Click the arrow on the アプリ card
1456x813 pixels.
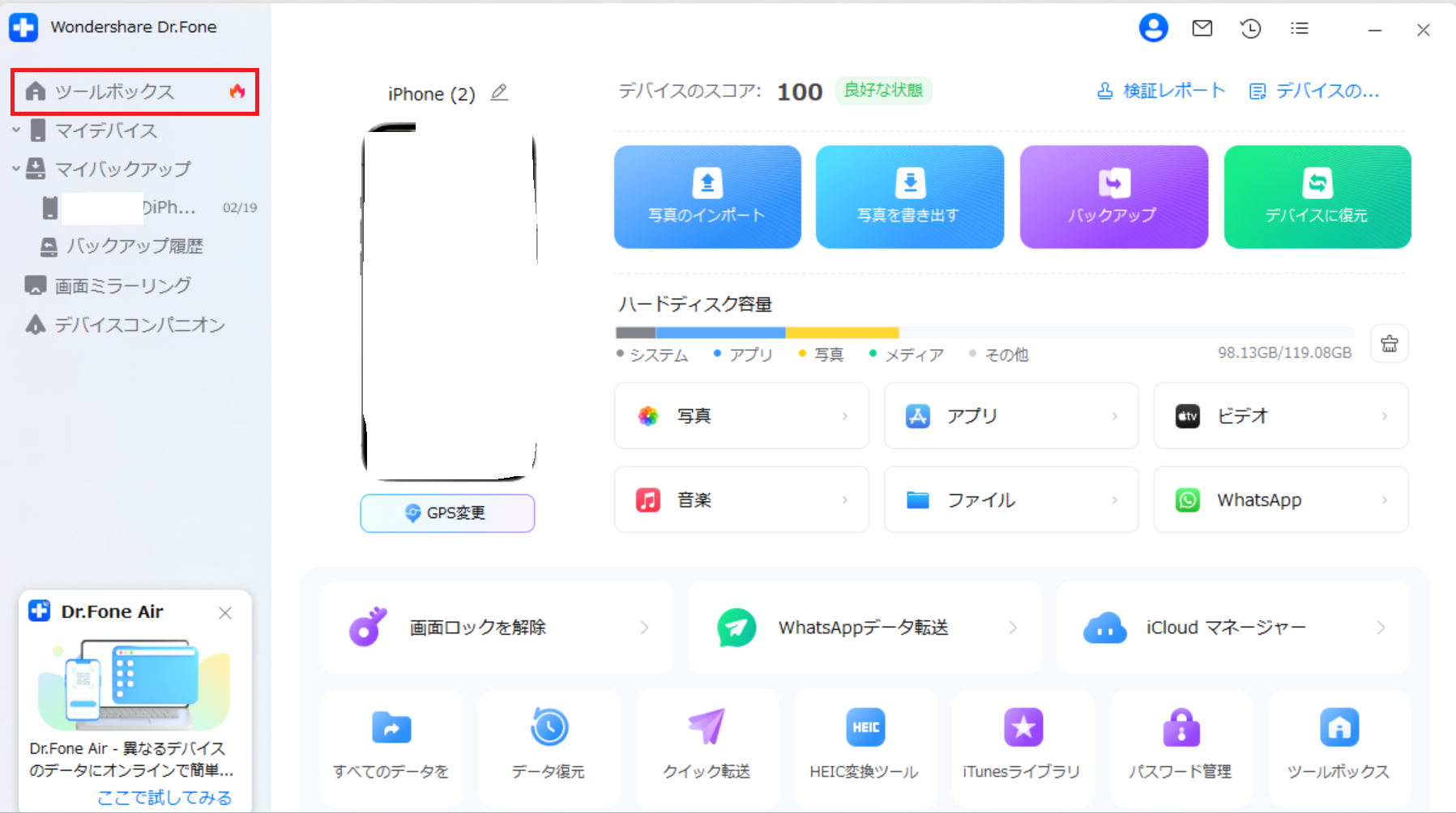point(1115,416)
